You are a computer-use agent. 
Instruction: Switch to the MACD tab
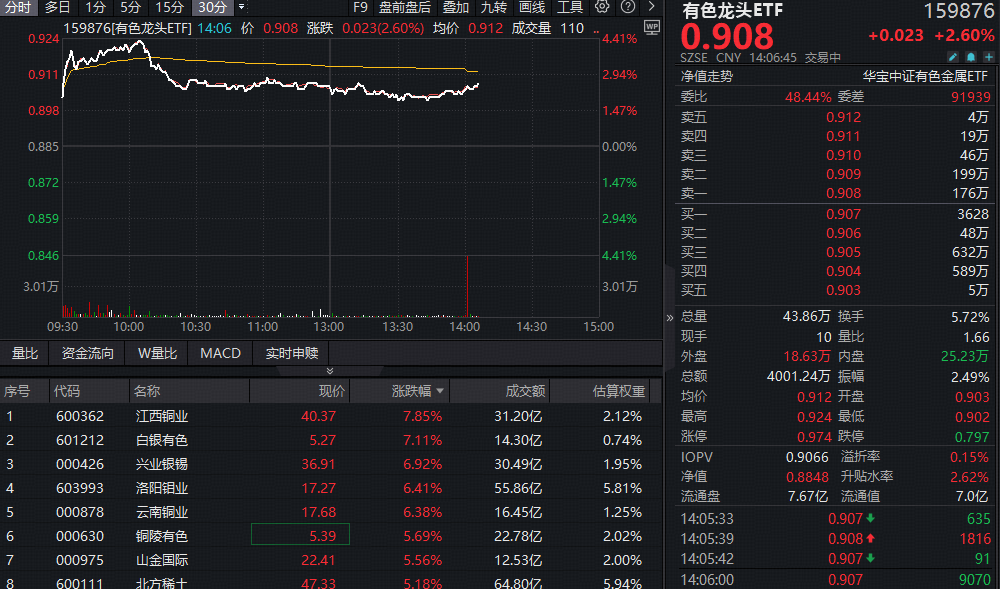point(219,353)
